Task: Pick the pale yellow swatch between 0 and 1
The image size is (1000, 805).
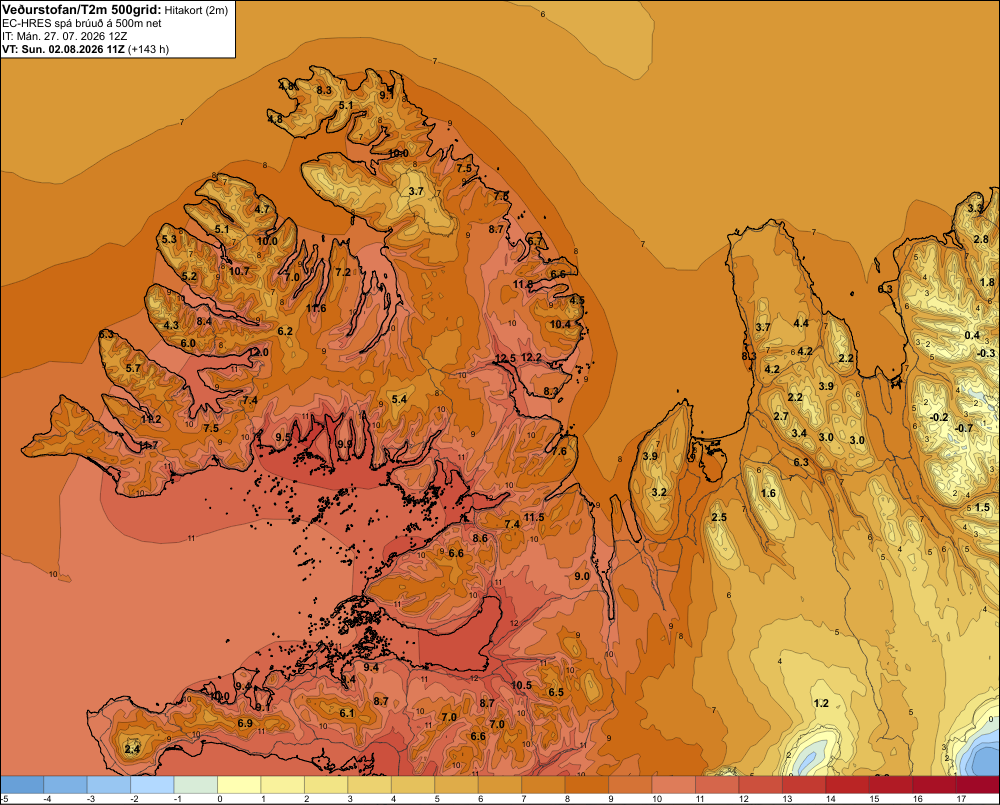Action: (x=239, y=785)
